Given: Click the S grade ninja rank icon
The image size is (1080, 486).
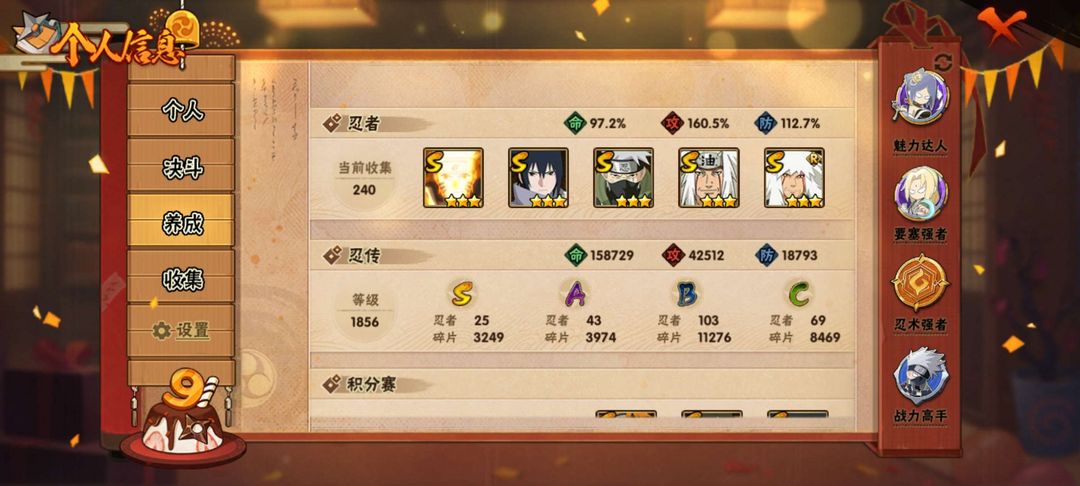Looking at the screenshot, I should (461, 295).
